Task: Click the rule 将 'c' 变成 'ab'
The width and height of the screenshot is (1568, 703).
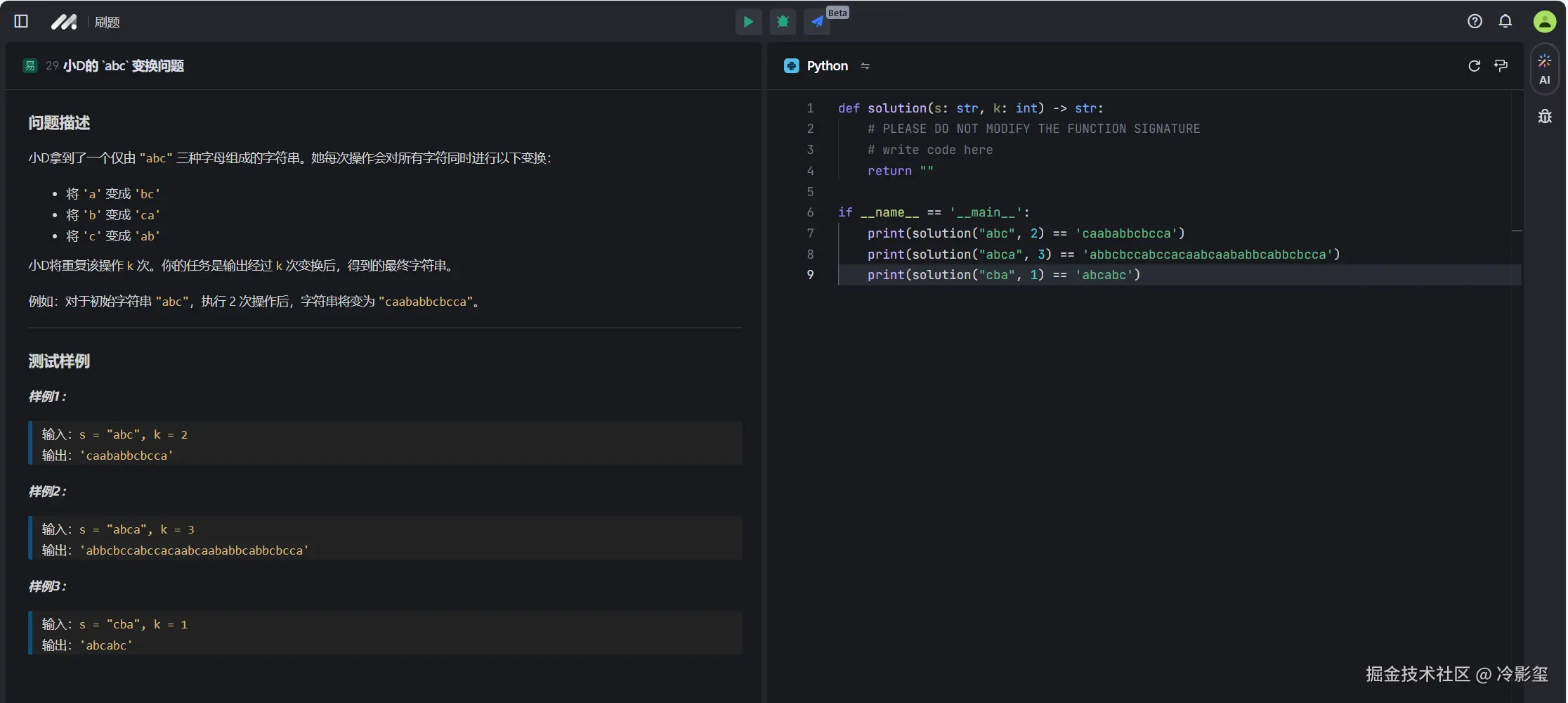Action: click(113, 236)
